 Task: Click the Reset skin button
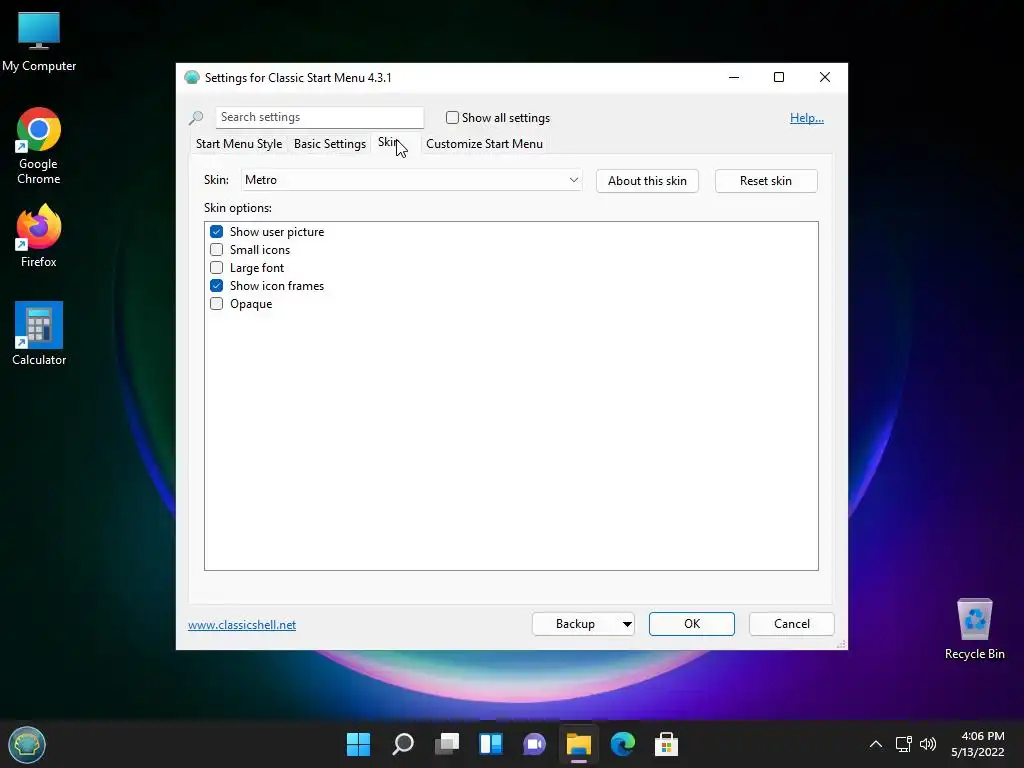tap(766, 181)
